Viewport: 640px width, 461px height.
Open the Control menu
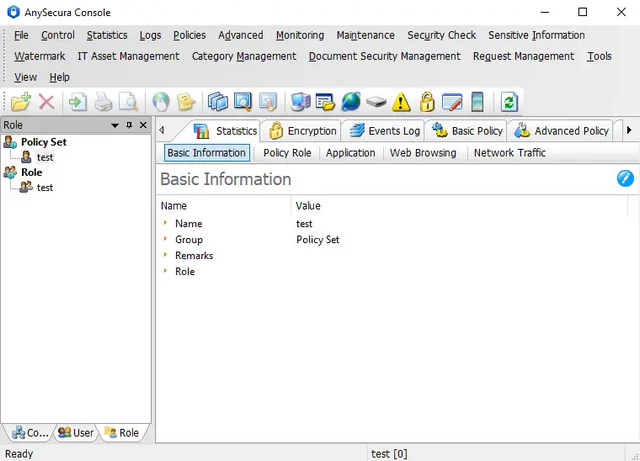tap(58, 36)
